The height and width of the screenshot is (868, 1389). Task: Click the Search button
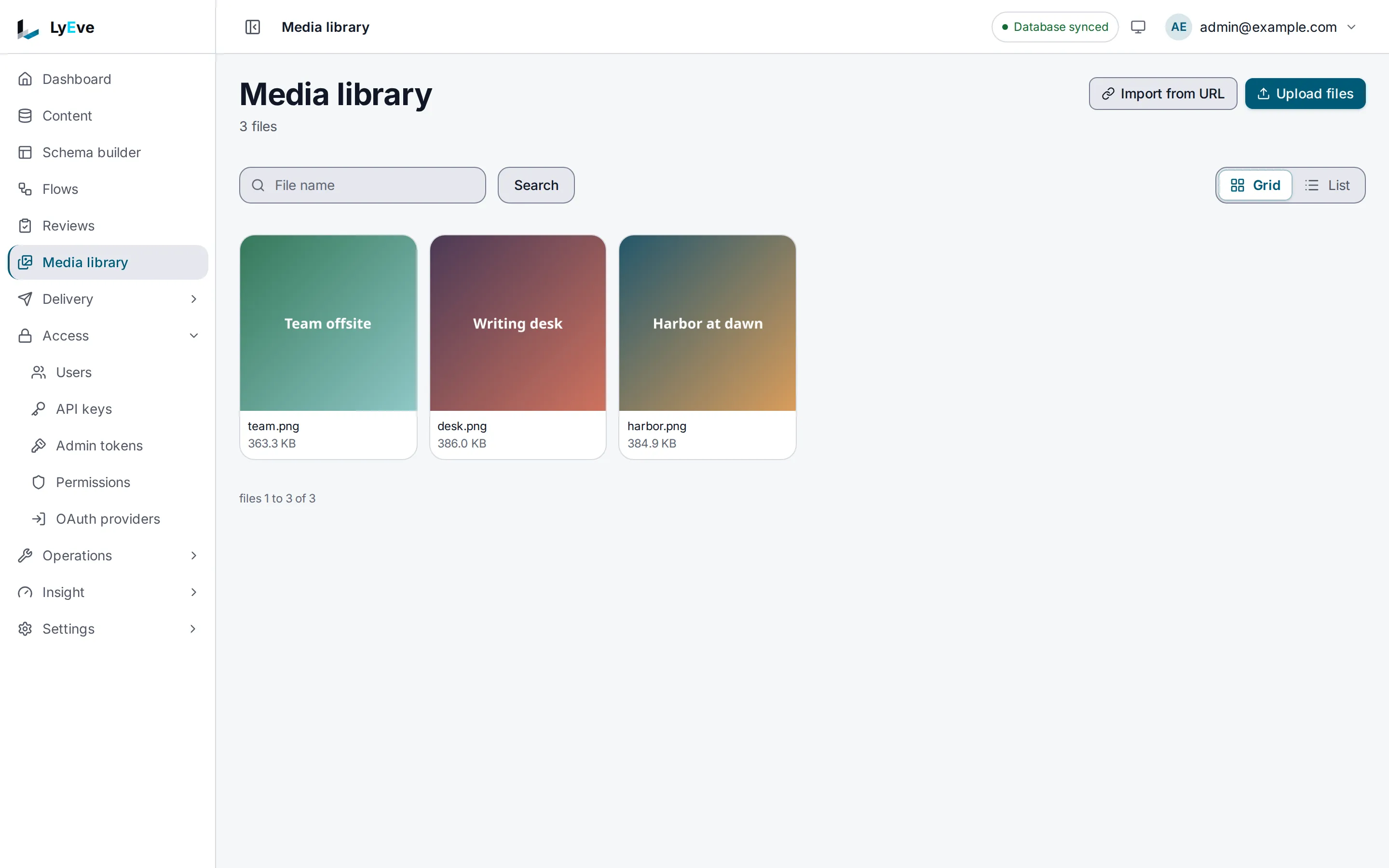(x=536, y=186)
